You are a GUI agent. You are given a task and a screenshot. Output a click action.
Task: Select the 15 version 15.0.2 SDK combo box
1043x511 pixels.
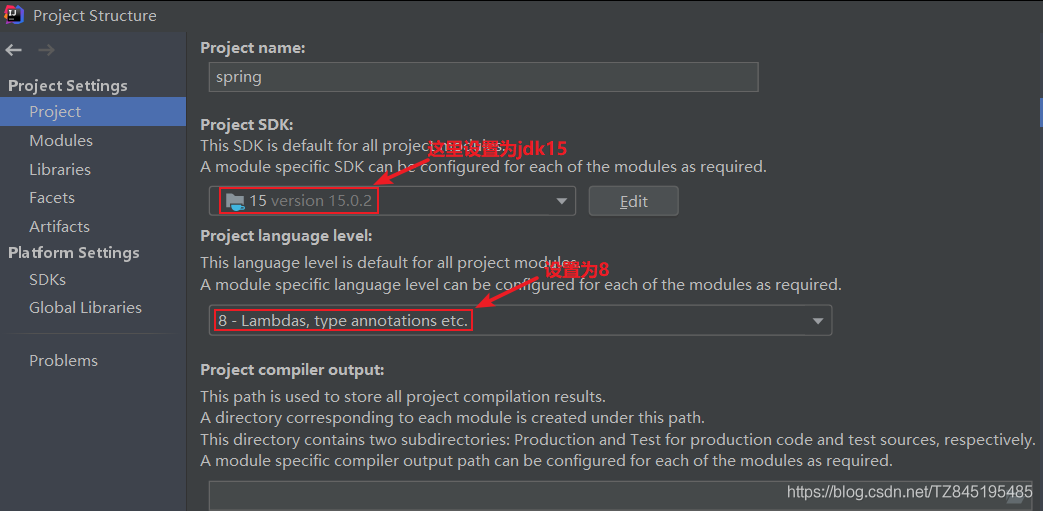point(392,201)
